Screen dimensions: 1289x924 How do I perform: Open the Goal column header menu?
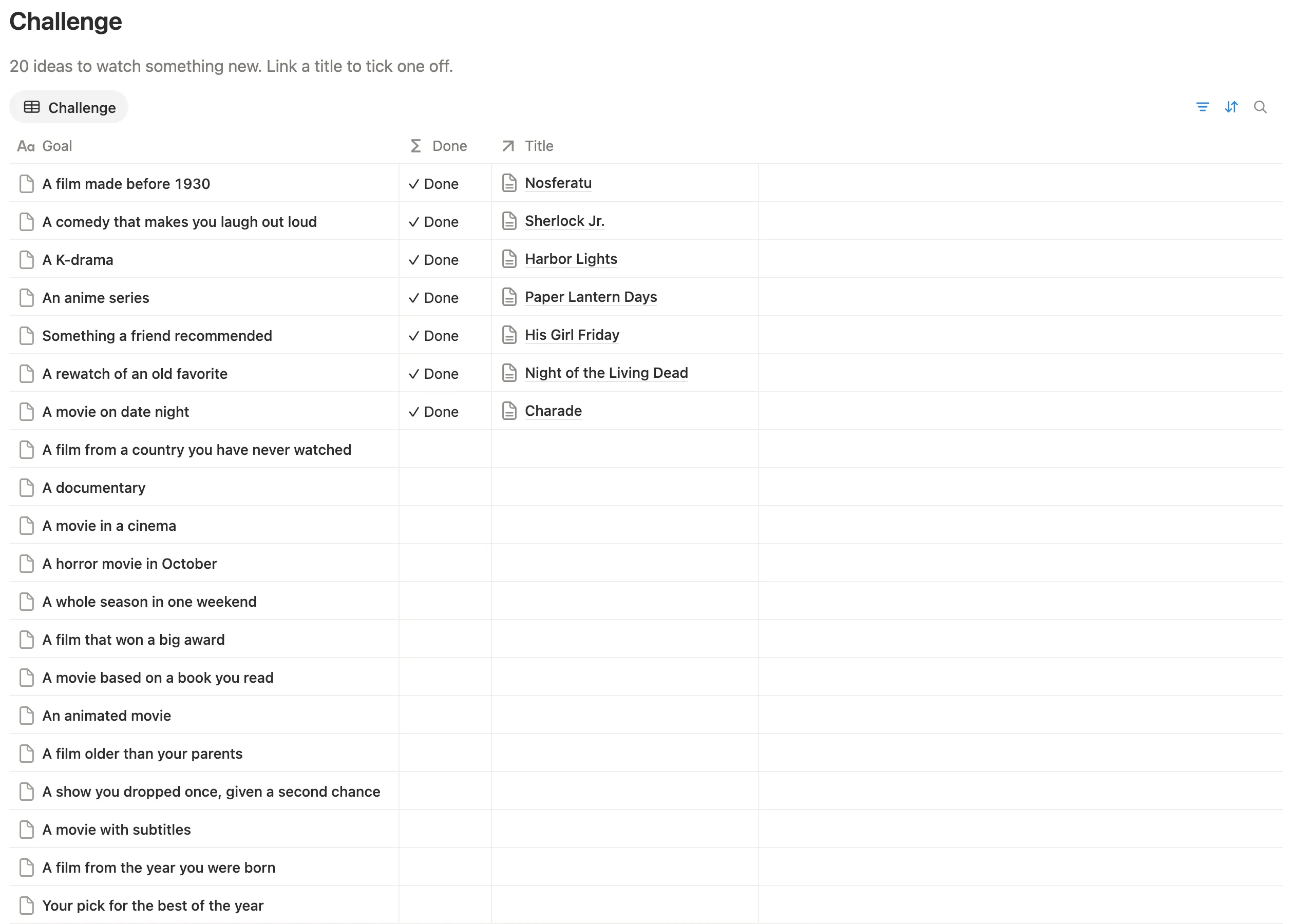204,146
